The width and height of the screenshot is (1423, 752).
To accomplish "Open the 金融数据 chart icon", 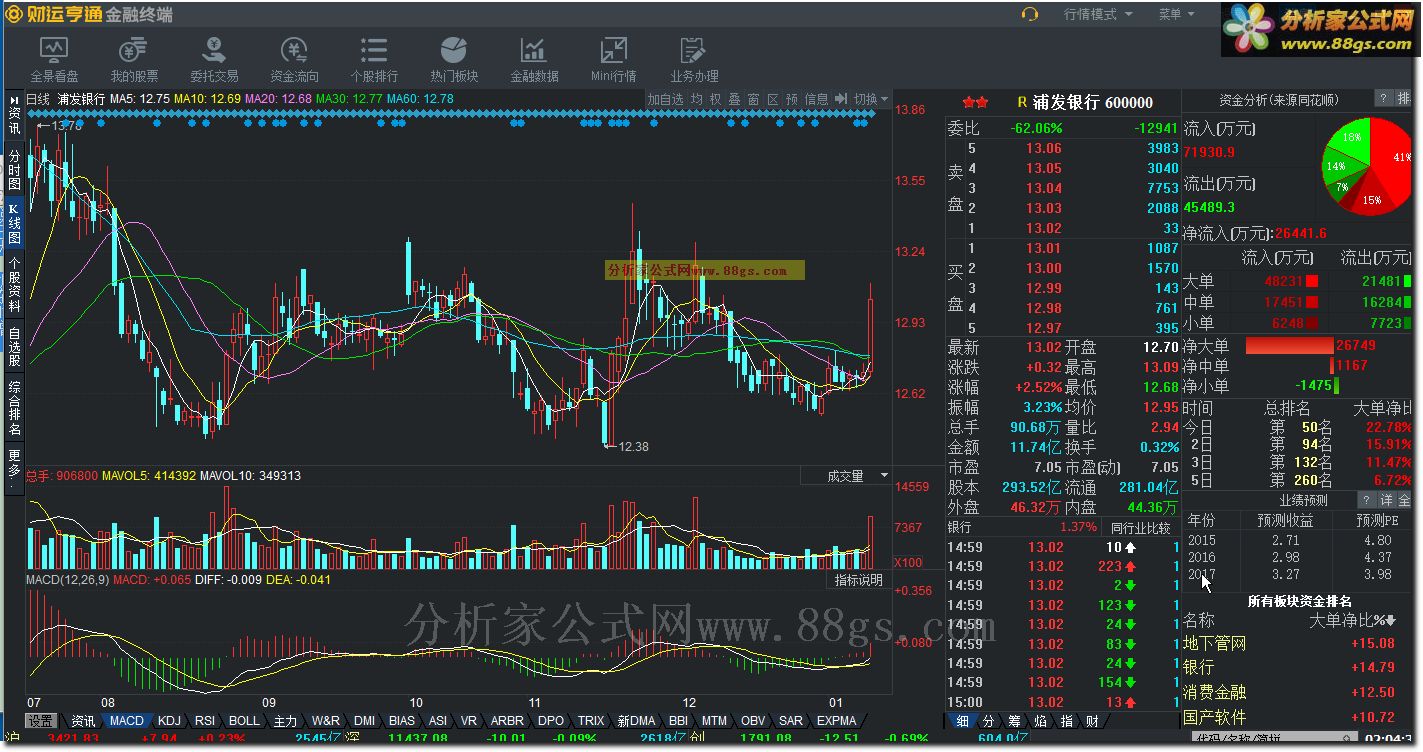I will click(x=534, y=59).
